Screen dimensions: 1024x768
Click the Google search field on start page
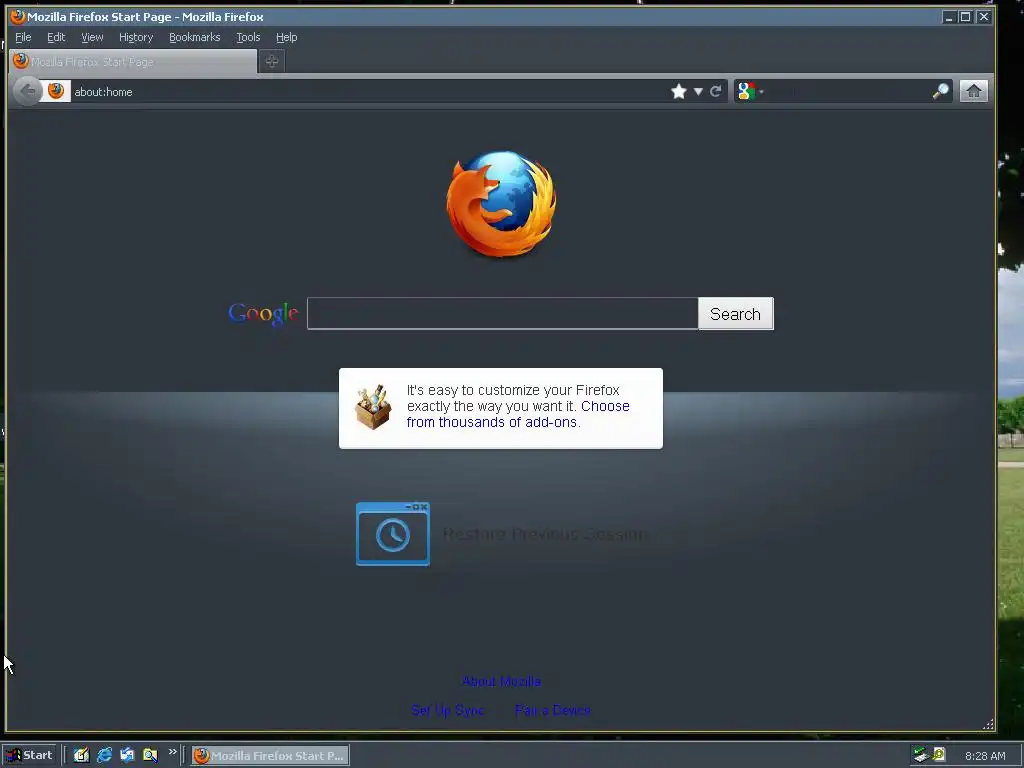coord(502,313)
